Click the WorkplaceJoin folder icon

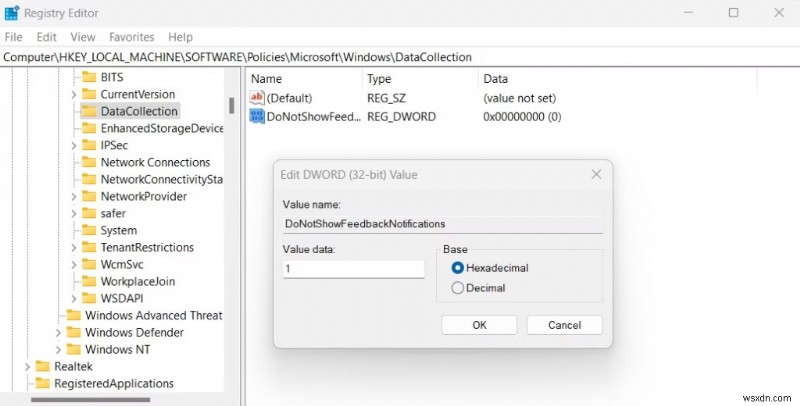tap(89, 281)
